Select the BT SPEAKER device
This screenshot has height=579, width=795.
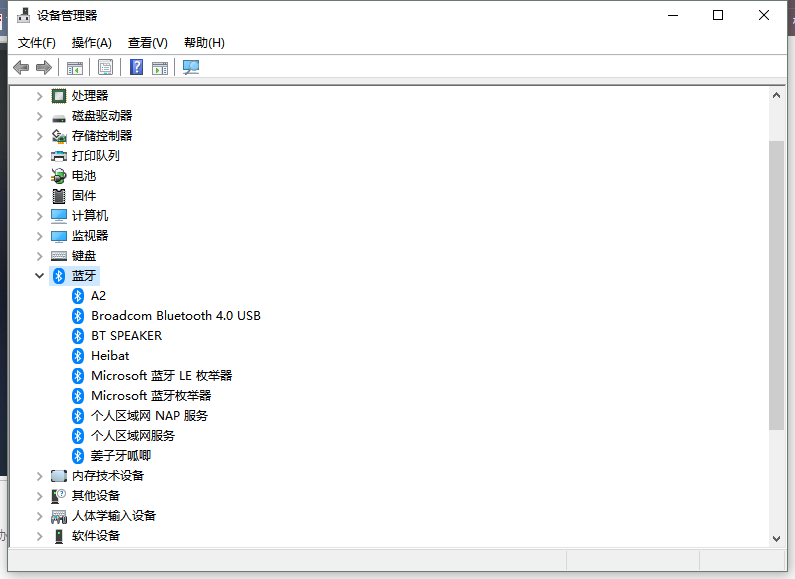[127, 336]
